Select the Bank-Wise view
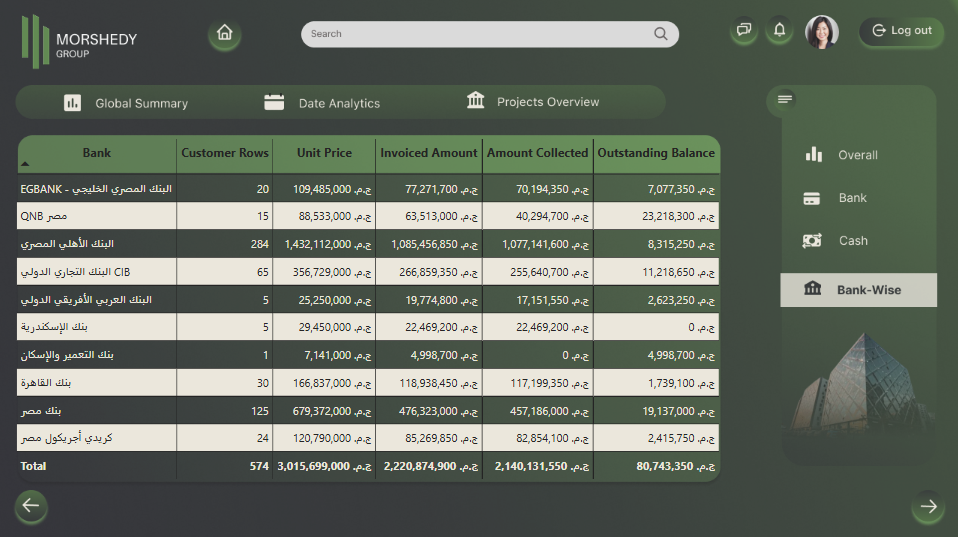The height and width of the screenshot is (537, 958). [858, 290]
